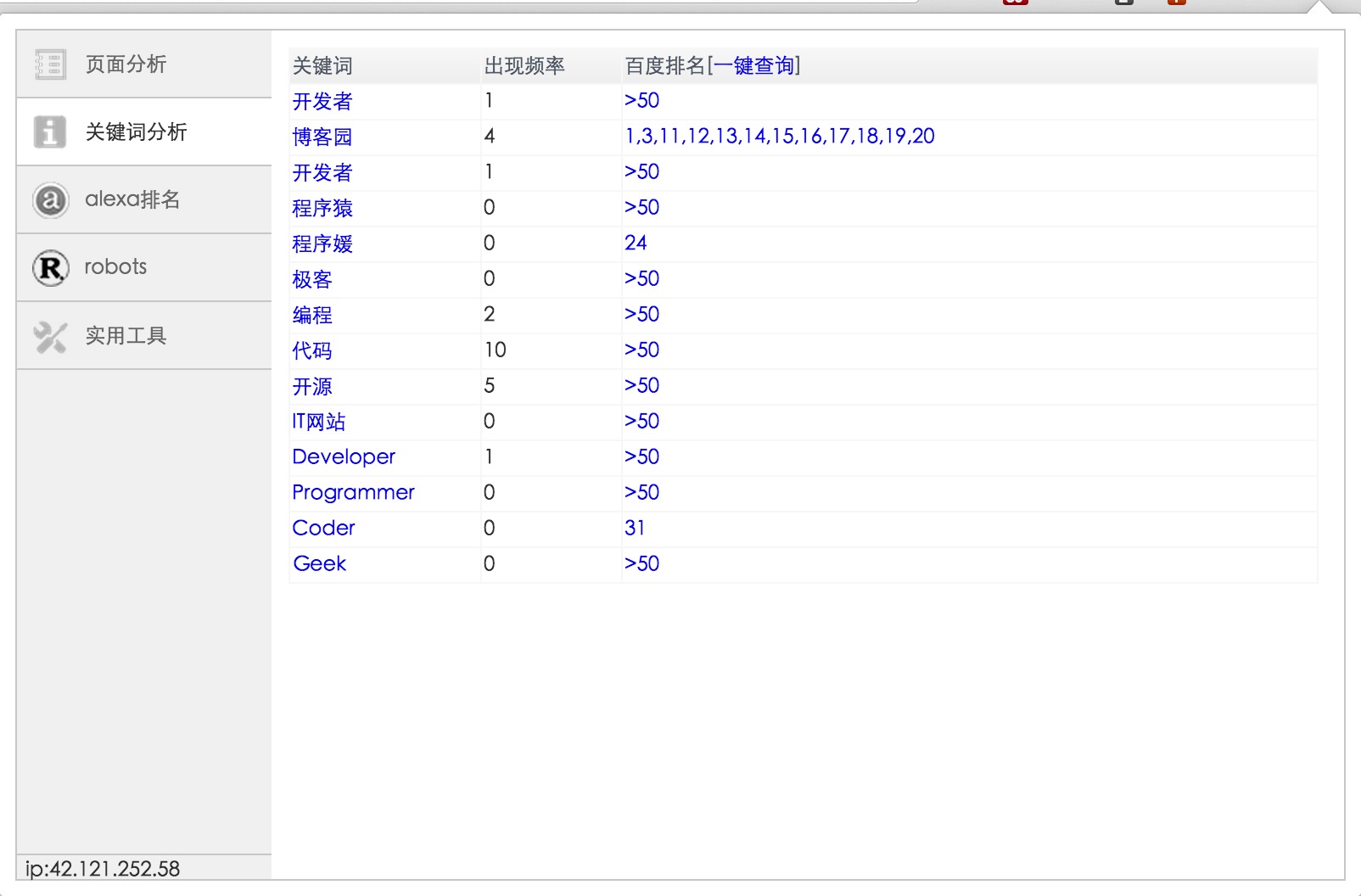Click the Coder ranking 31 link

pyautogui.click(x=635, y=528)
